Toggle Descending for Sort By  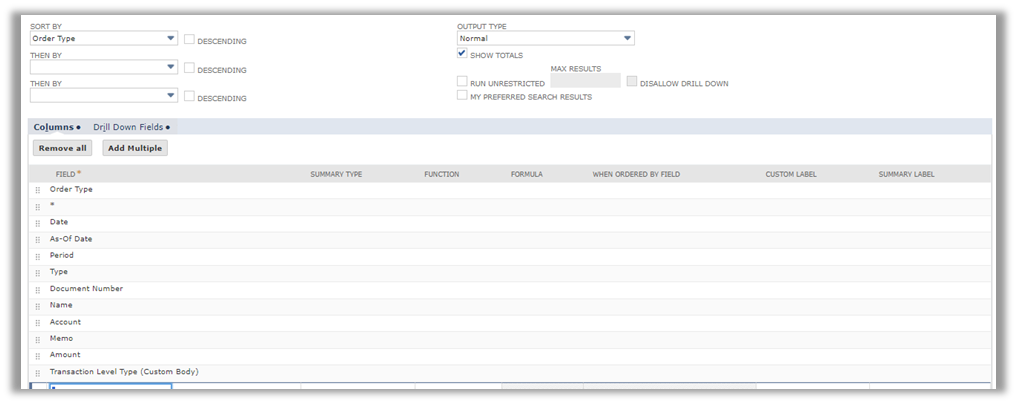[x=189, y=40]
